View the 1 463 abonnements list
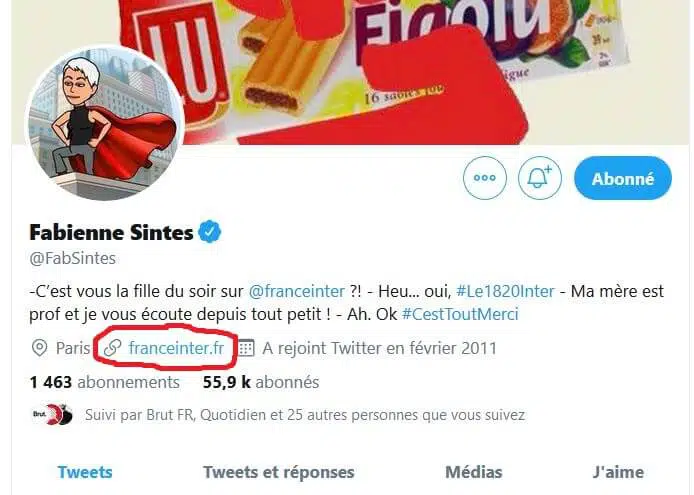 pos(105,381)
